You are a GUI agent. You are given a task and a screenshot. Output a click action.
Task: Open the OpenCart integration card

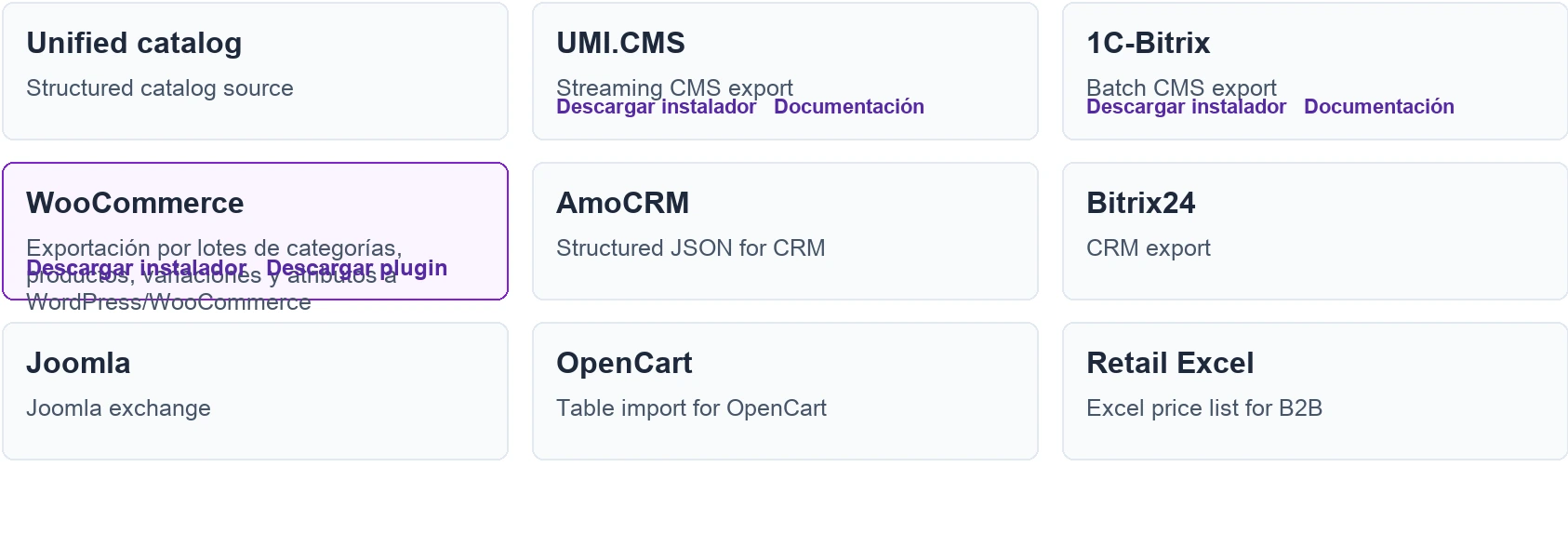pos(785,392)
